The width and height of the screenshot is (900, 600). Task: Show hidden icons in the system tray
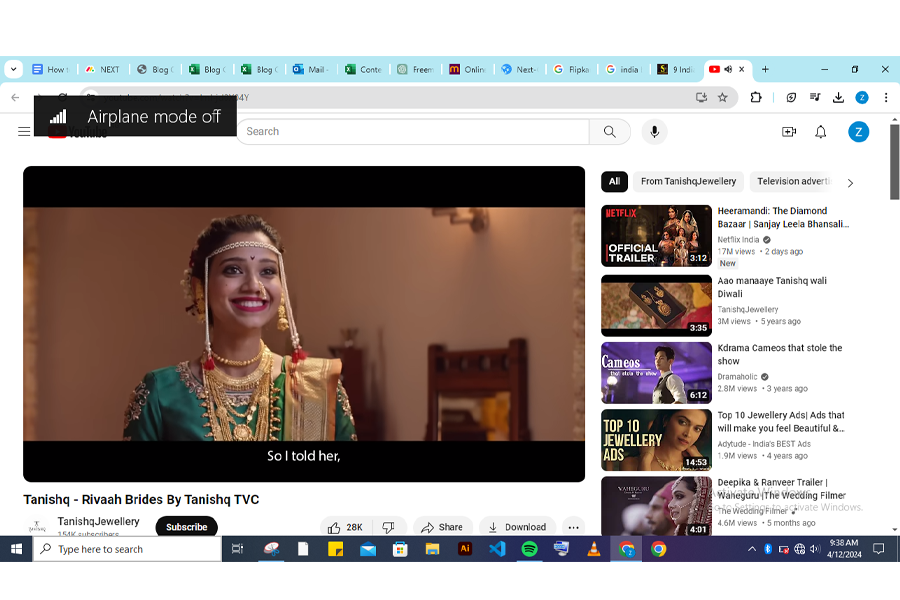752,548
